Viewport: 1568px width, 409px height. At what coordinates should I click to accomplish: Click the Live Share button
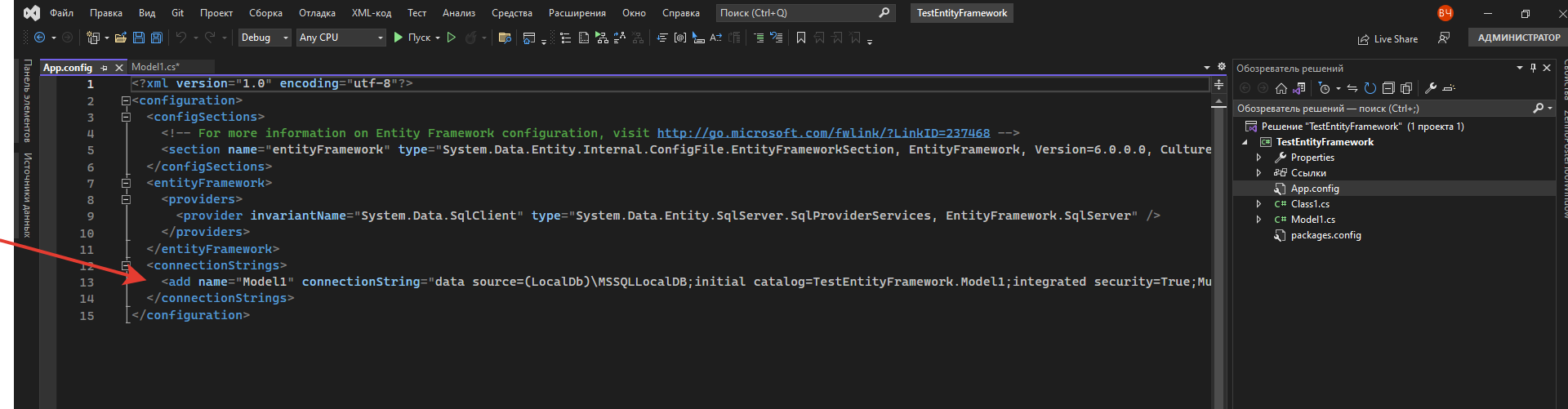click(x=1388, y=38)
